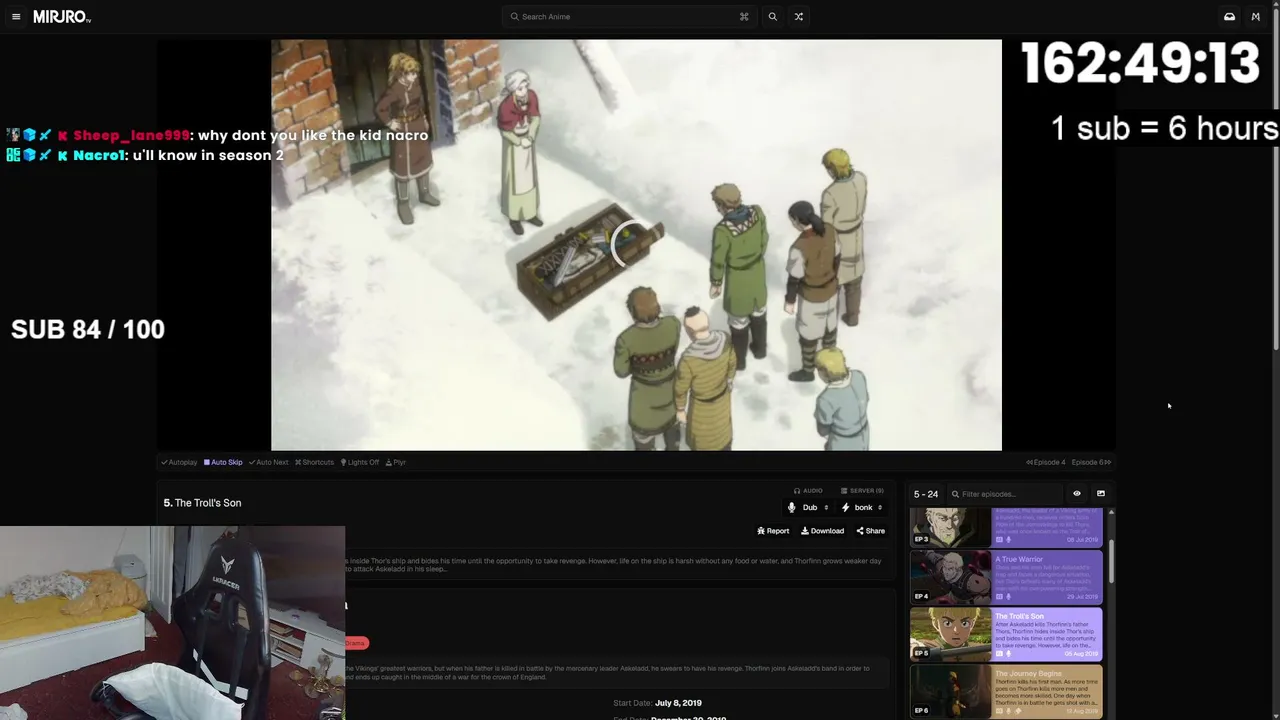The width and height of the screenshot is (1280, 720).
Task: Download the episode
Action: (x=822, y=531)
